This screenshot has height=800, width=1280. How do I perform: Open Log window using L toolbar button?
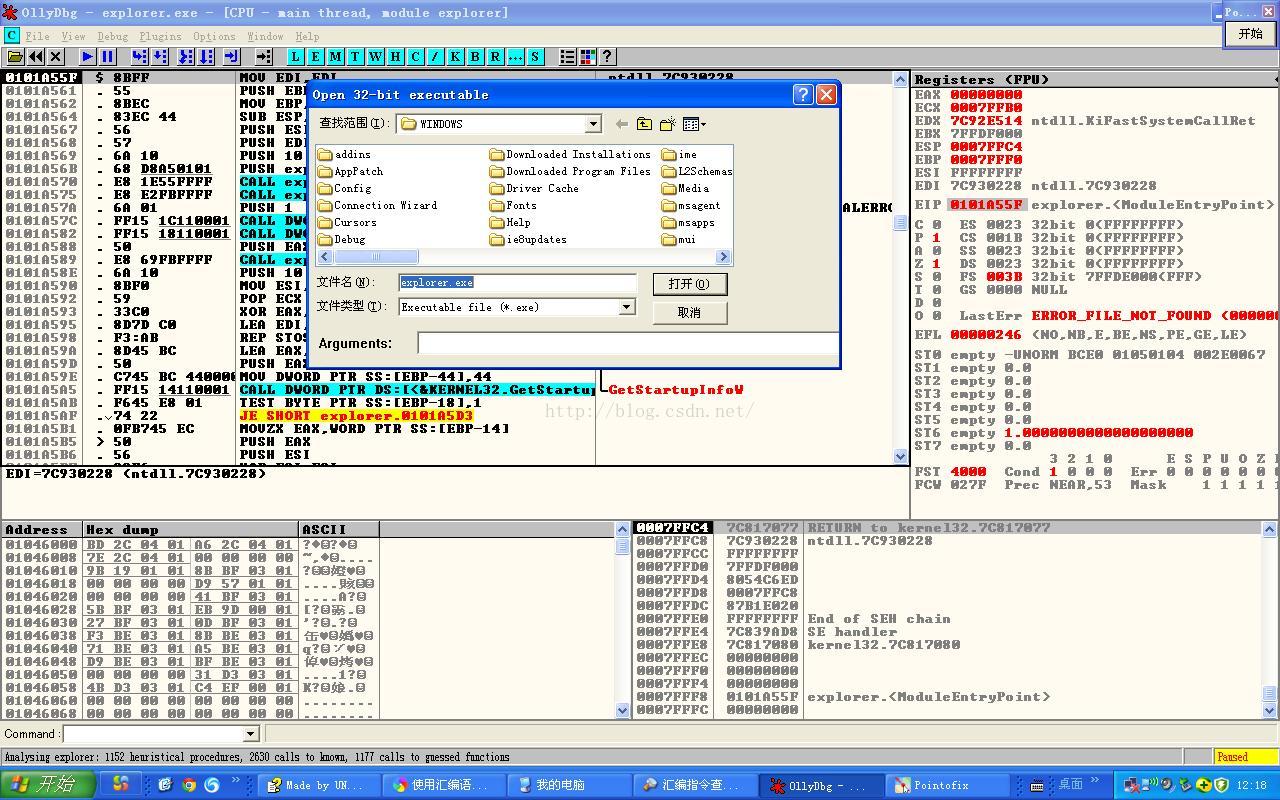pos(295,57)
